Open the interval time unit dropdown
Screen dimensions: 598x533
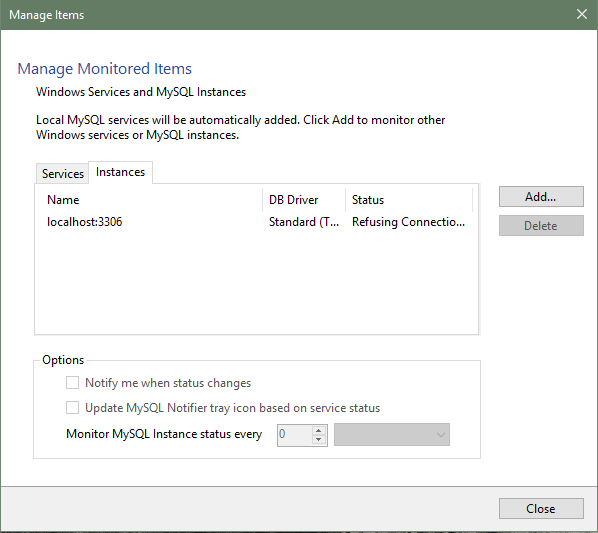pyautogui.click(x=392, y=434)
